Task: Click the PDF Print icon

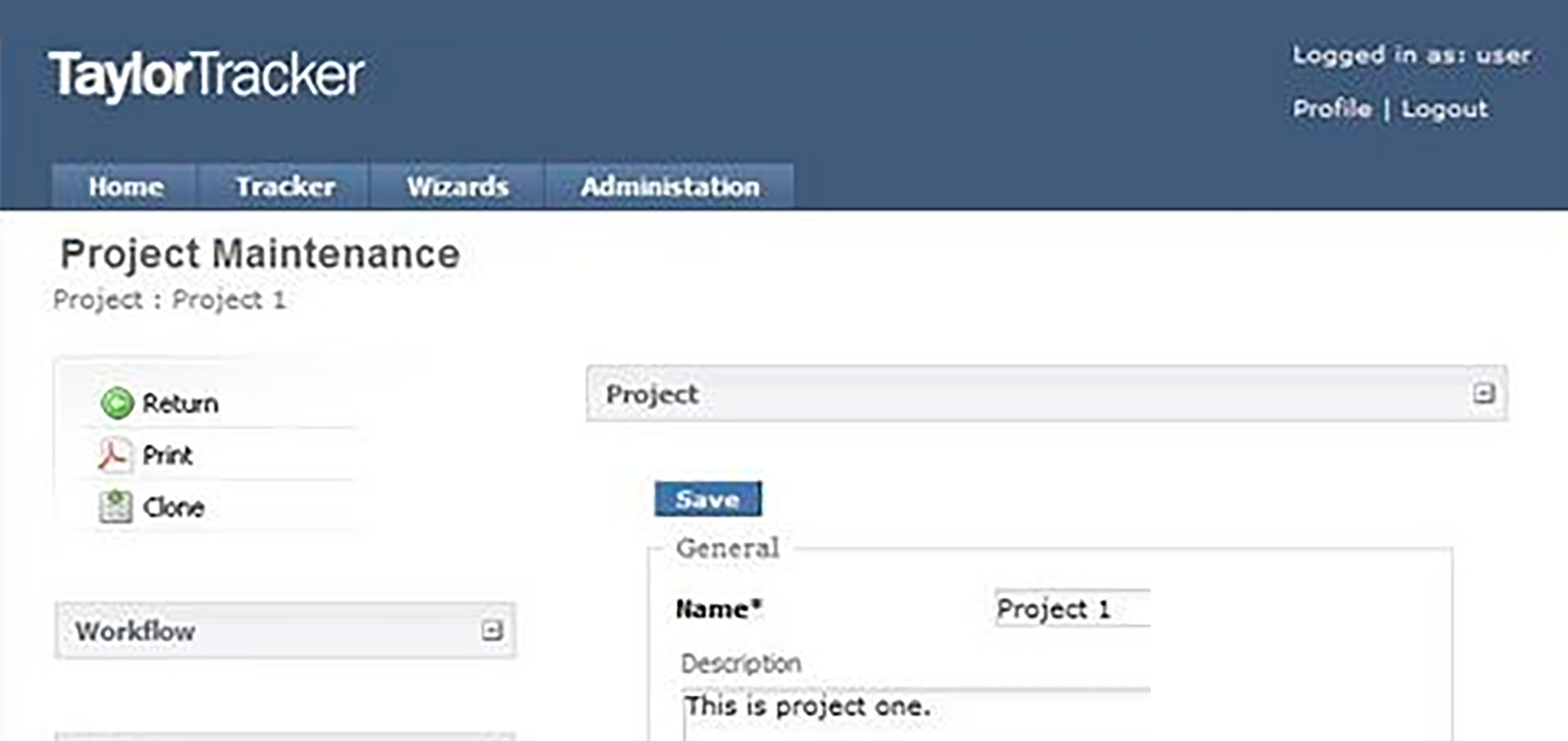Action: 114,455
